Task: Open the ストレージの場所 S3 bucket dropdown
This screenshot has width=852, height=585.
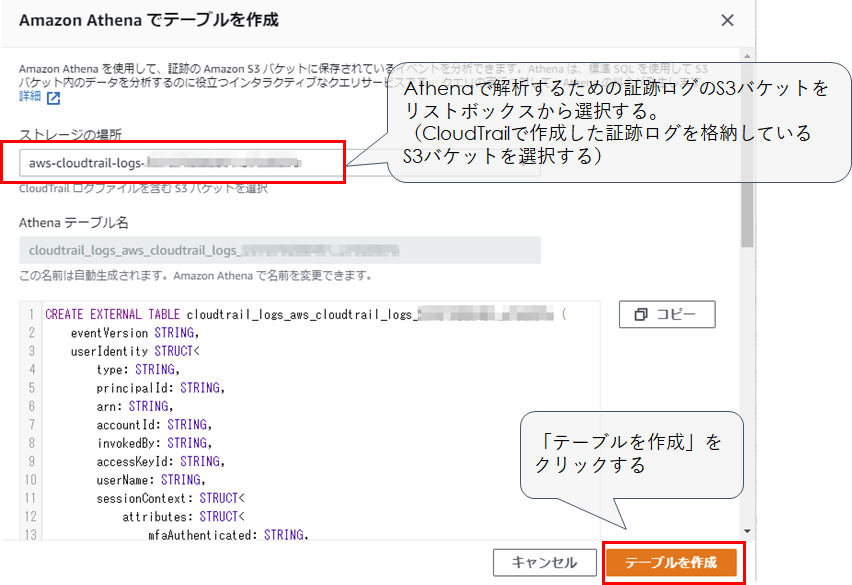Action: [x=180, y=162]
